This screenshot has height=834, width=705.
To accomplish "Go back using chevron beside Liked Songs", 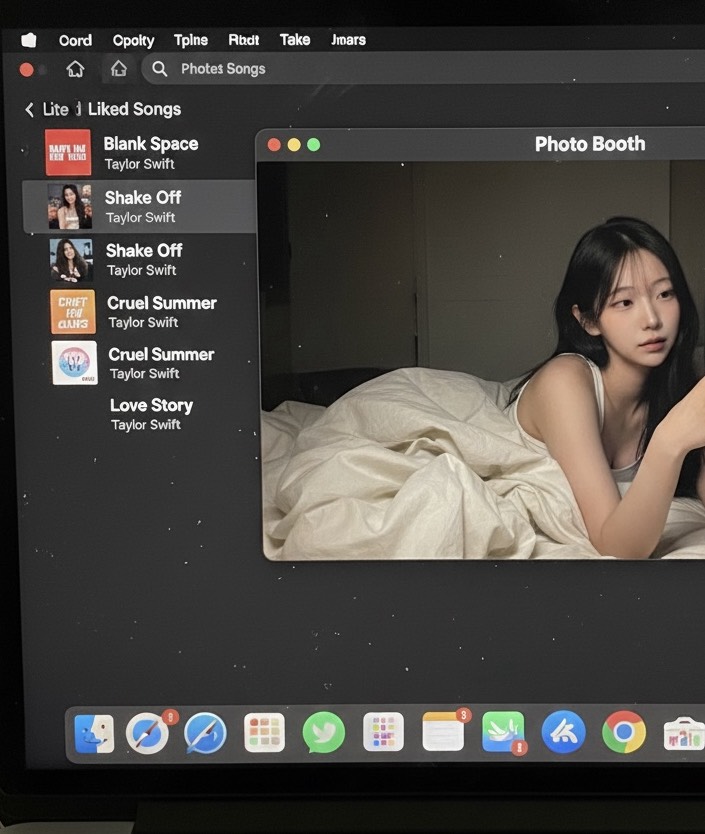I will [29, 110].
